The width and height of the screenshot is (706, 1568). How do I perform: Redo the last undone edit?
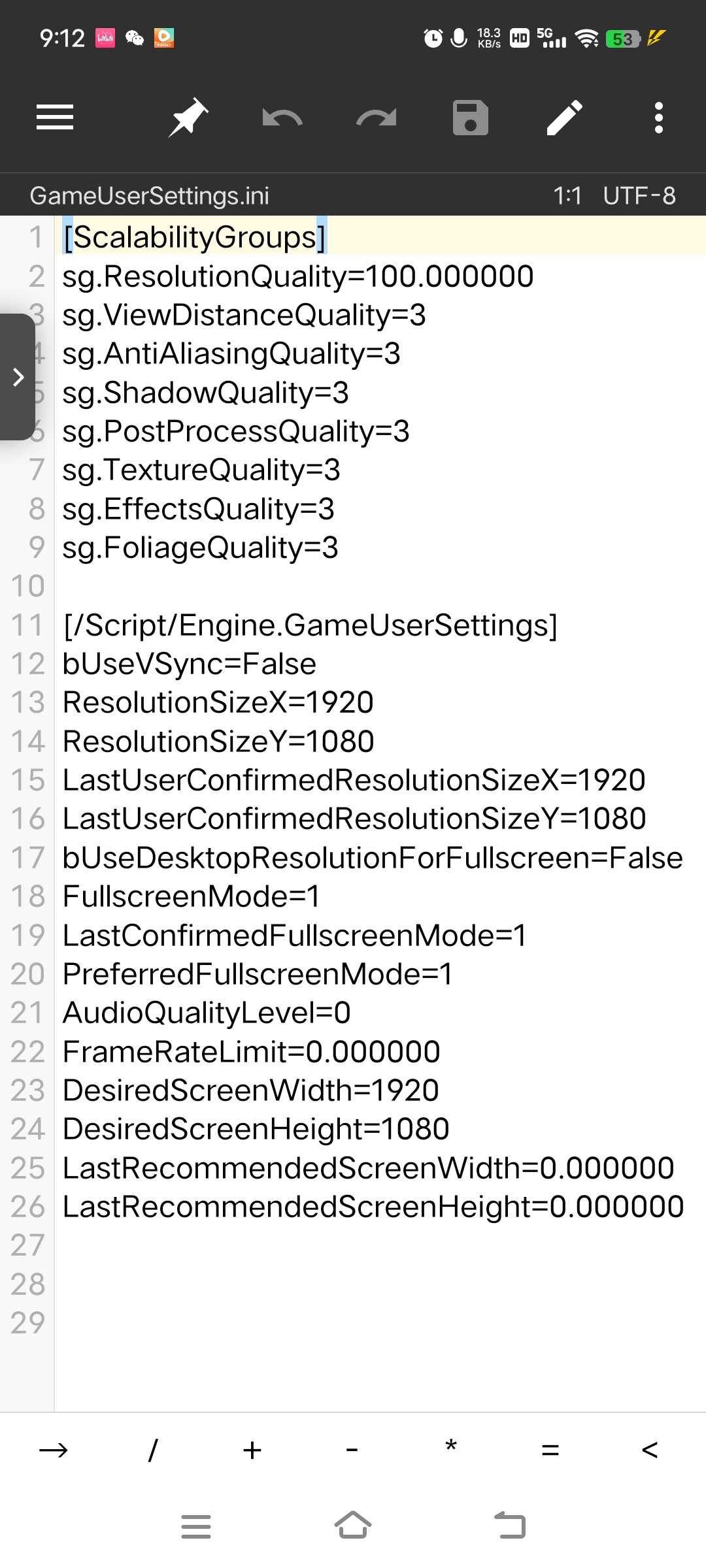tap(377, 118)
